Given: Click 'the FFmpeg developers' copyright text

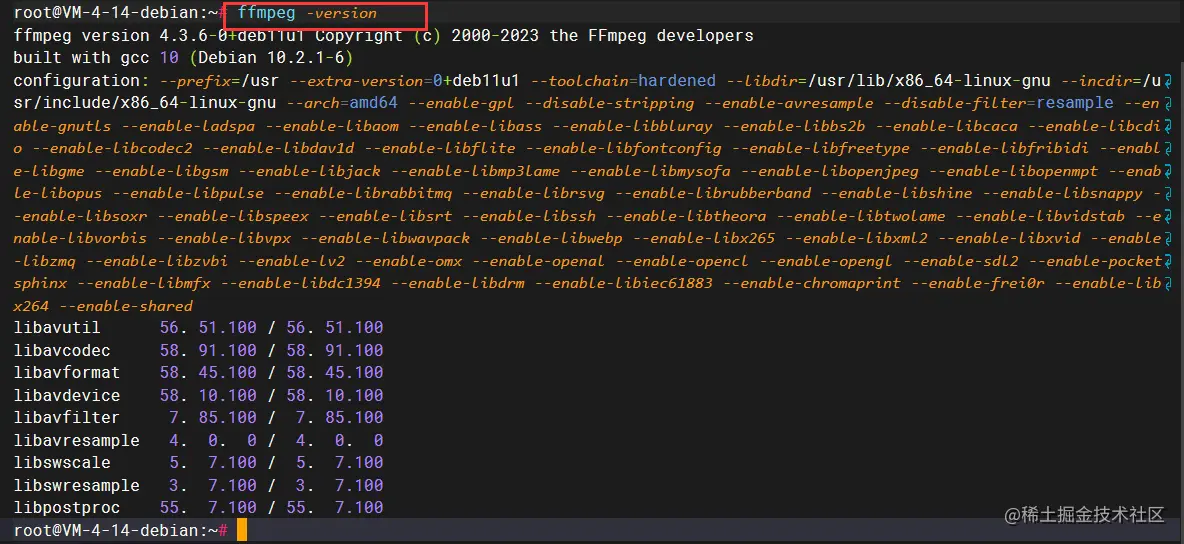Looking at the screenshot, I should click(651, 36).
